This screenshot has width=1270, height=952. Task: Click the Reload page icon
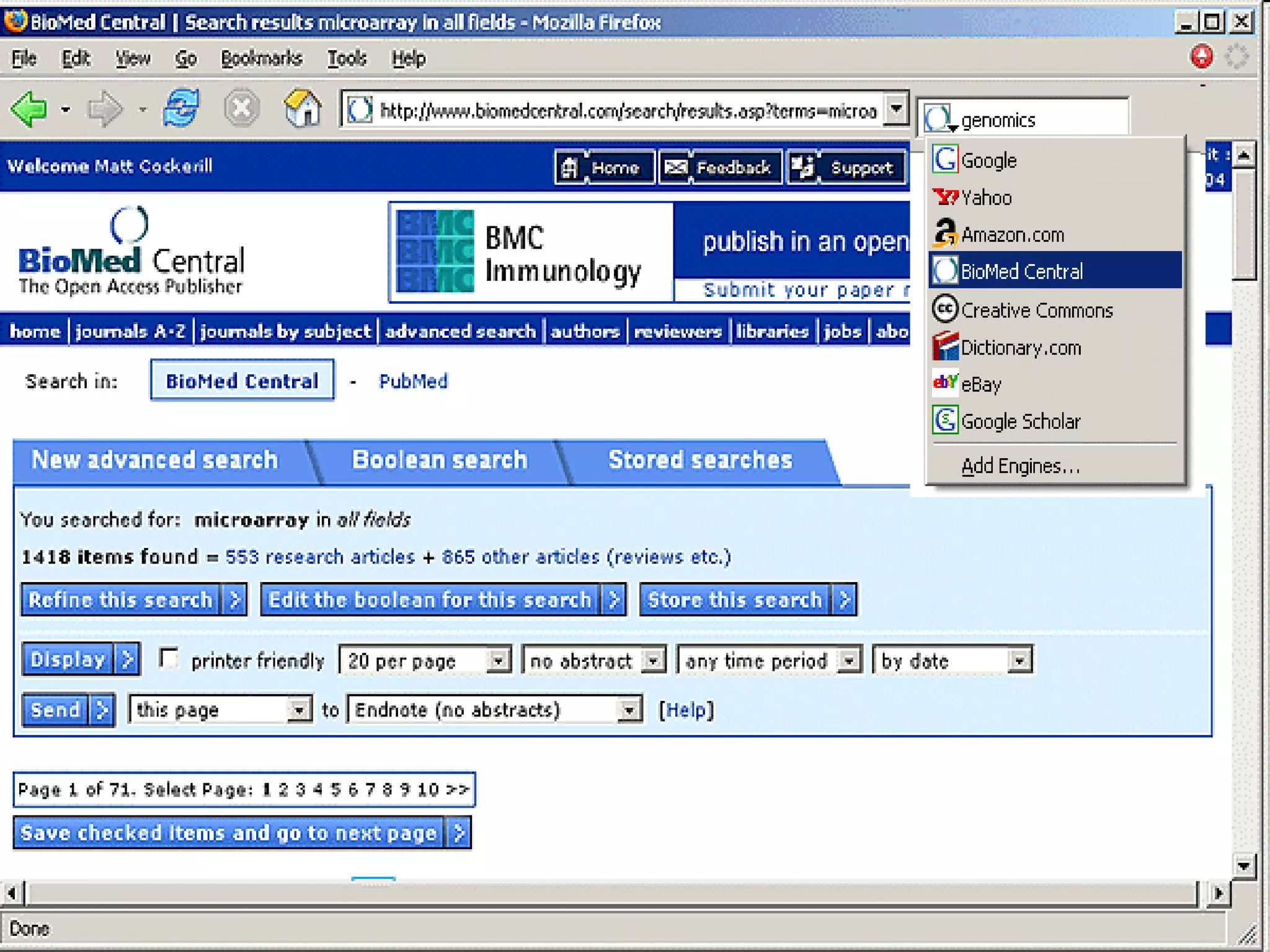(x=180, y=108)
